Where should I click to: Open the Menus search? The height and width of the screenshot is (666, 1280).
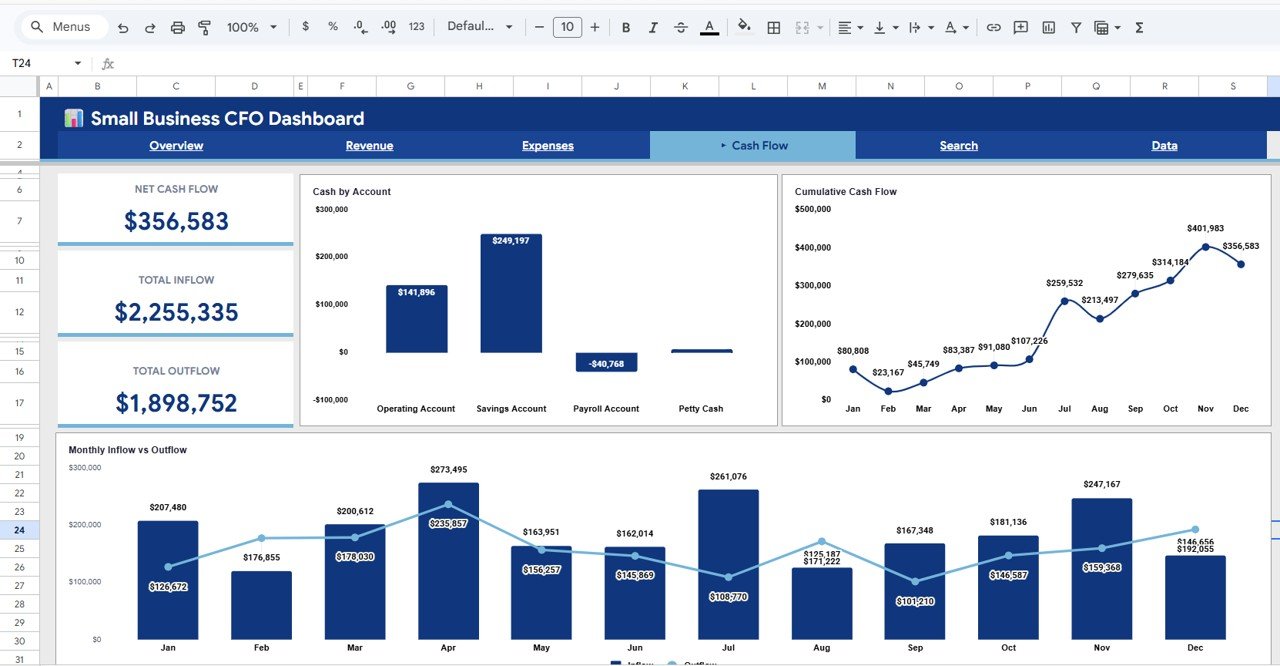pyautogui.click(x=62, y=27)
